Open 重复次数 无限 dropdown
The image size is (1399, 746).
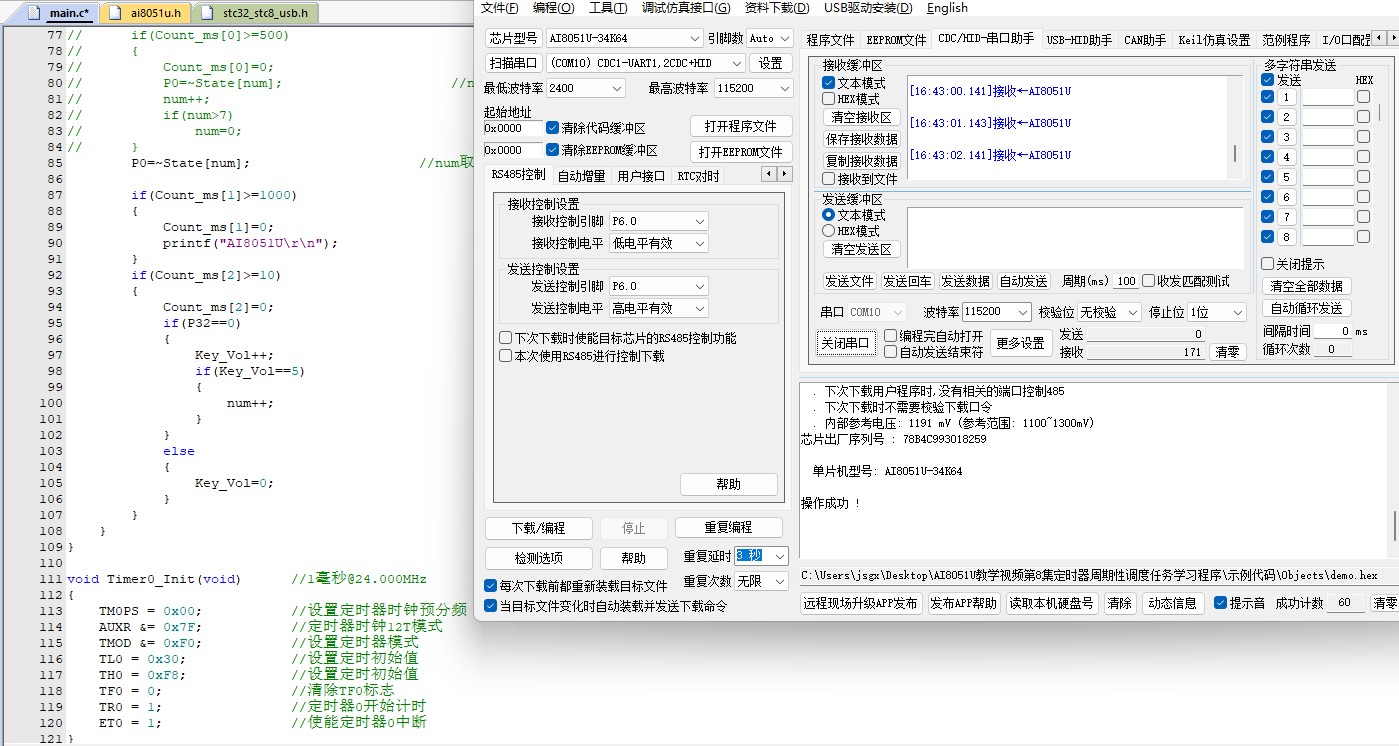(x=762, y=581)
